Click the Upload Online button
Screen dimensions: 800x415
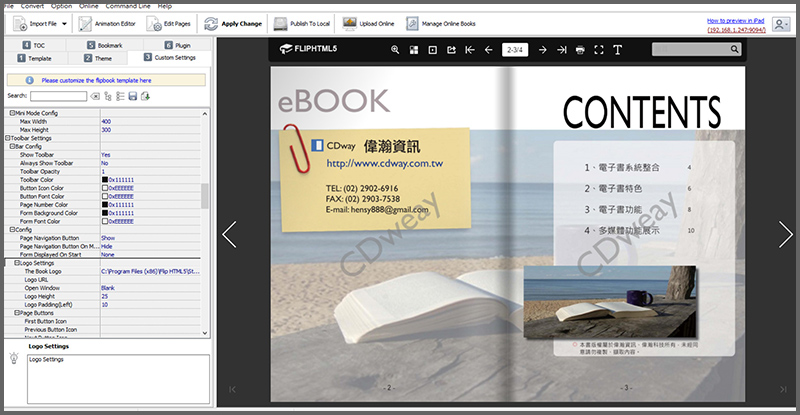(368, 23)
